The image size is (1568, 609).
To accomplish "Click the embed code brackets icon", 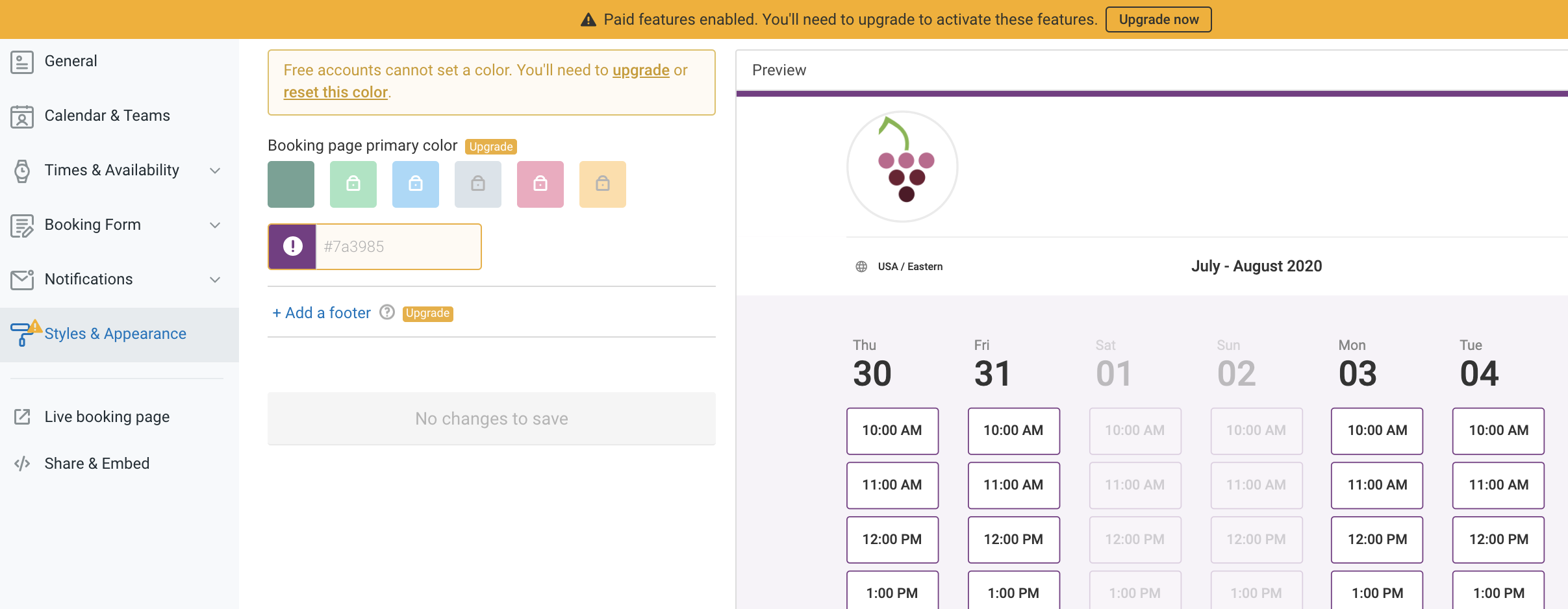I will [x=22, y=464].
